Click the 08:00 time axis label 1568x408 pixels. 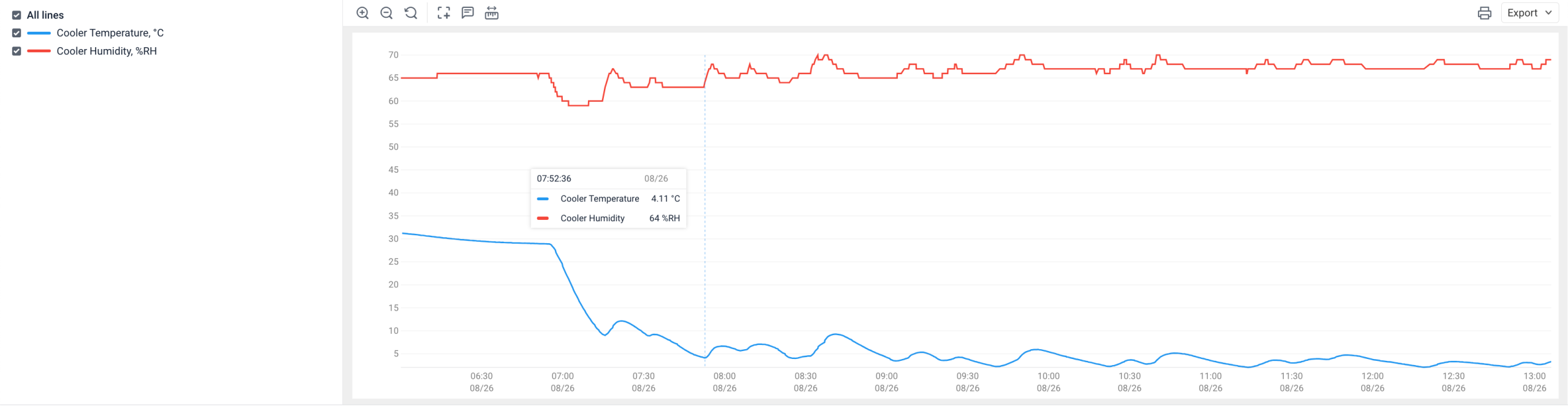coord(725,376)
